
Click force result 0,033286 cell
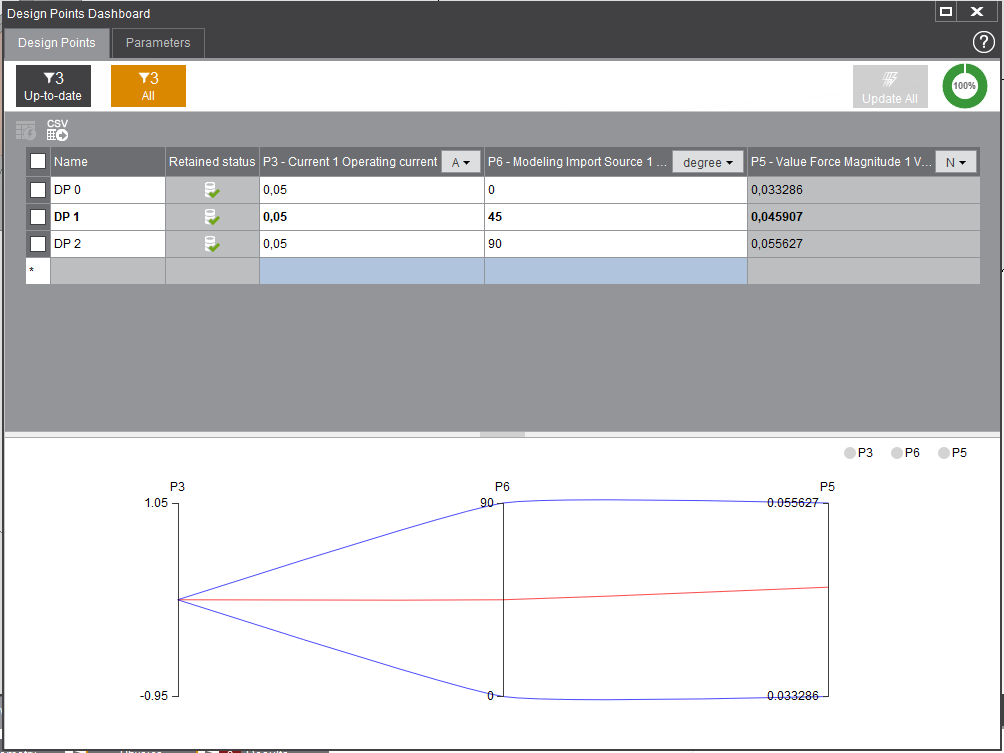(x=864, y=190)
